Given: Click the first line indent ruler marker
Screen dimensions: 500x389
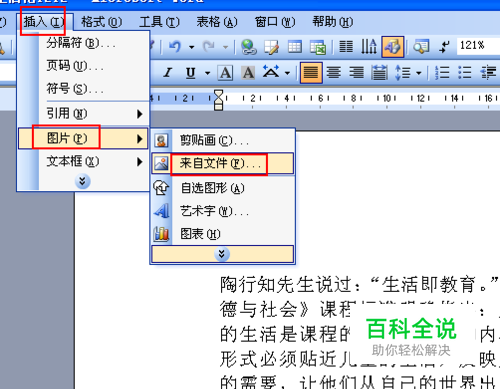Looking at the screenshot, I should (218, 94).
